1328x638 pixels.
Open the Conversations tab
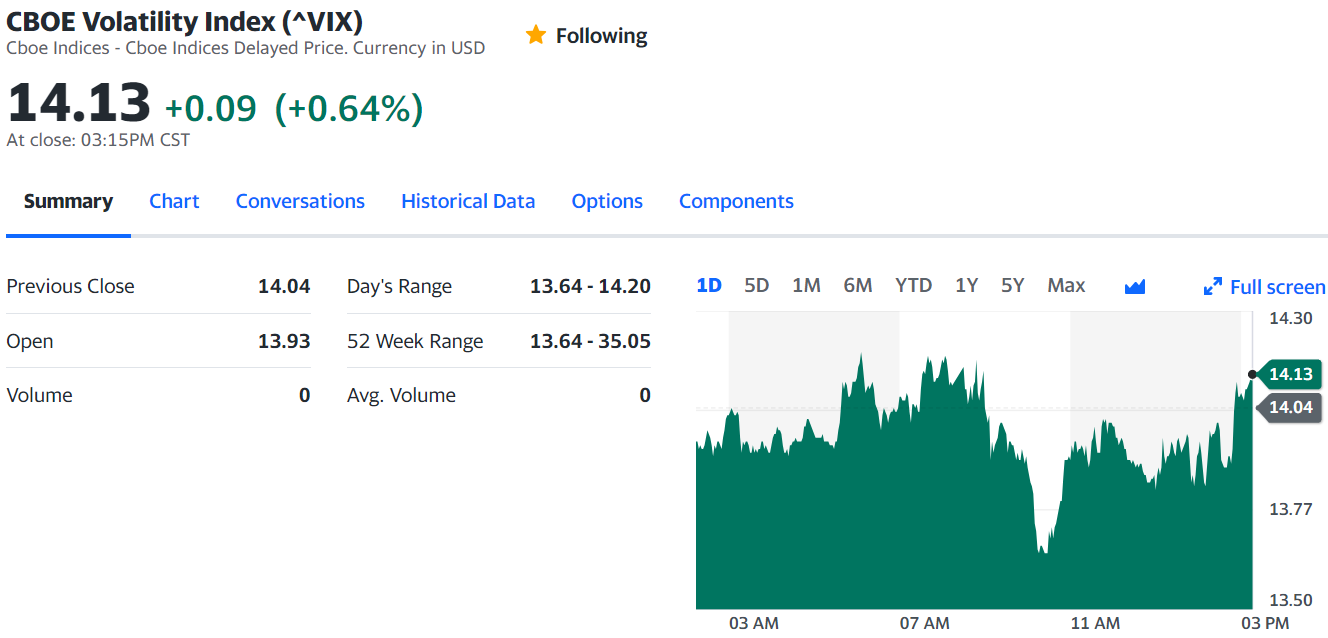click(x=300, y=201)
